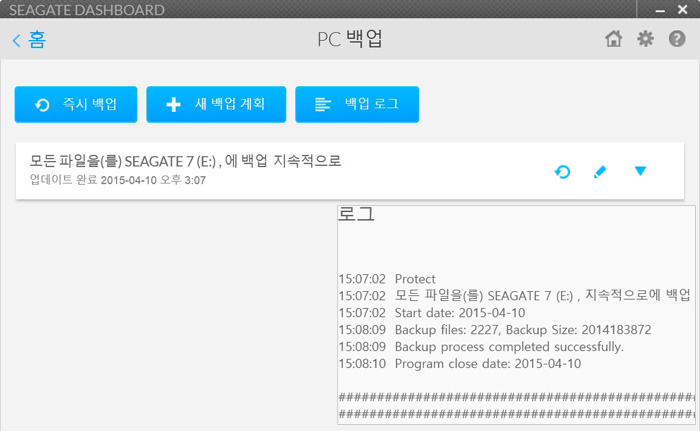The height and width of the screenshot is (431, 700).
Task: Select log line Backup files: 2227
Action: point(495,330)
